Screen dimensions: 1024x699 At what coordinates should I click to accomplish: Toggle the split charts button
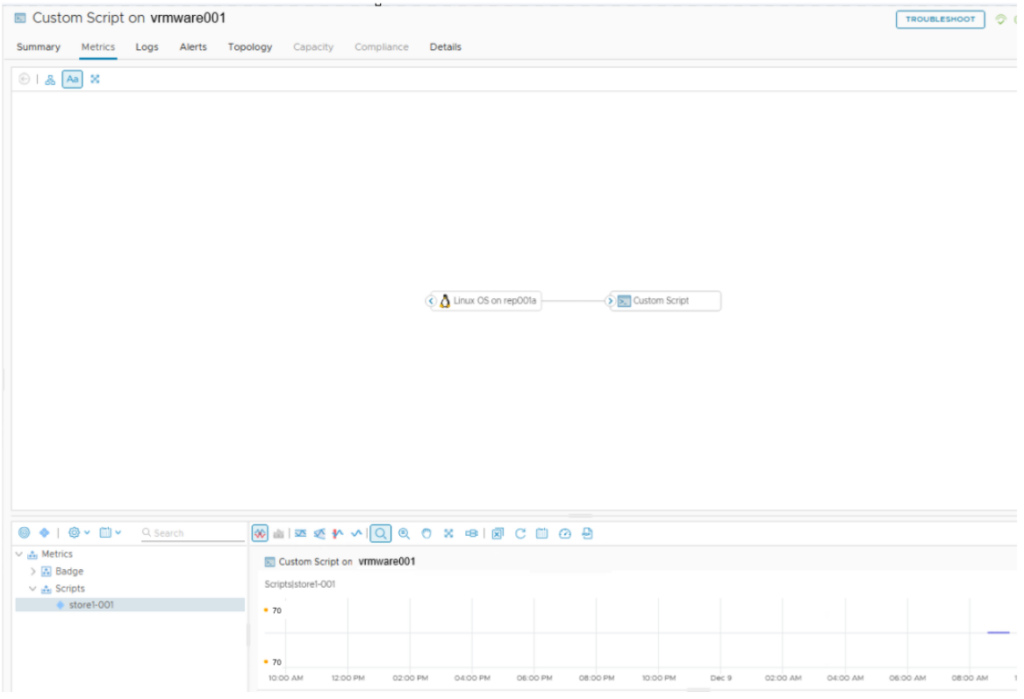pyautogui.click(x=260, y=534)
